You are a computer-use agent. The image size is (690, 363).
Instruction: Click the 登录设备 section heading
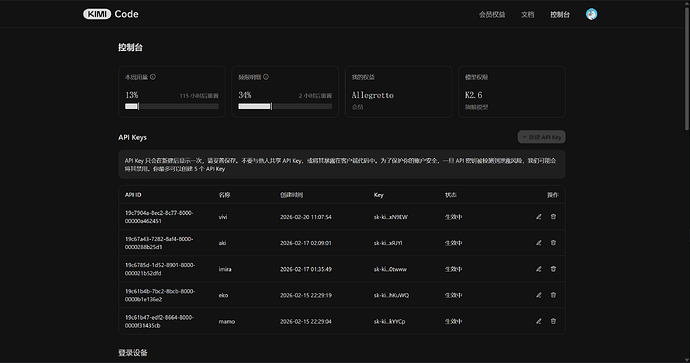click(x=132, y=352)
